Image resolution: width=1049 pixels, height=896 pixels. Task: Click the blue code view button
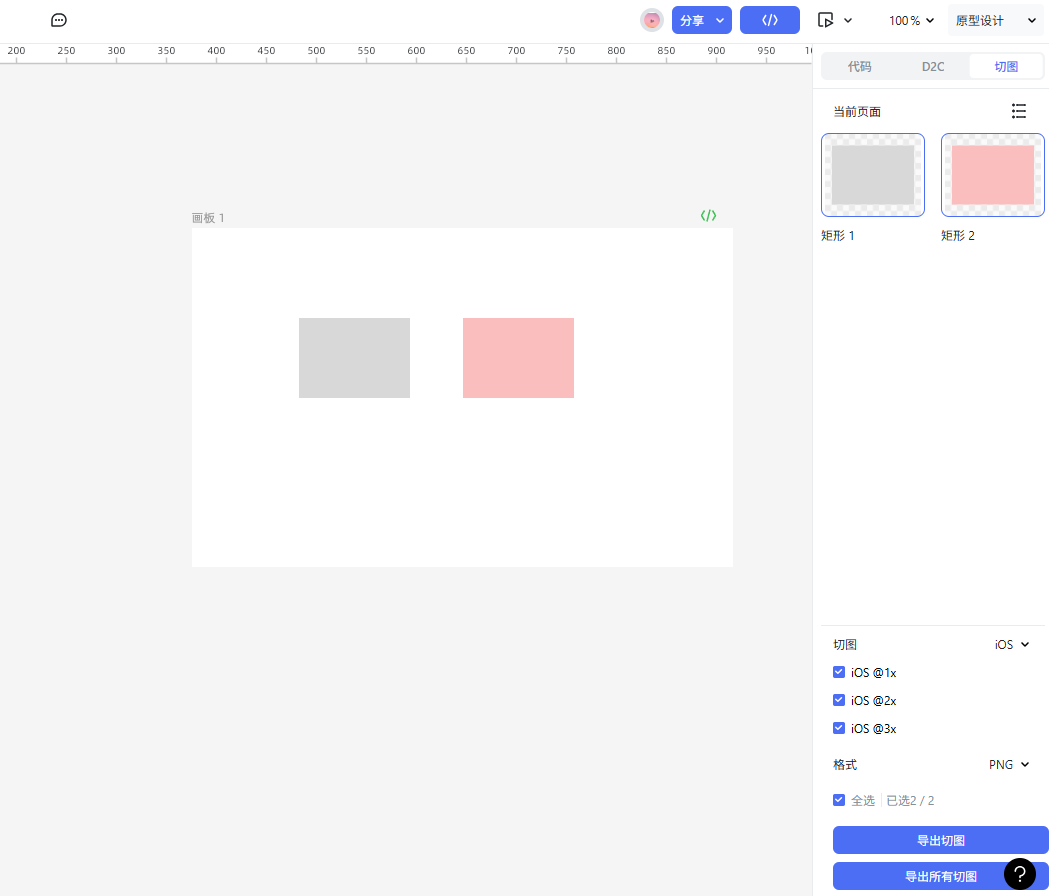pos(769,20)
